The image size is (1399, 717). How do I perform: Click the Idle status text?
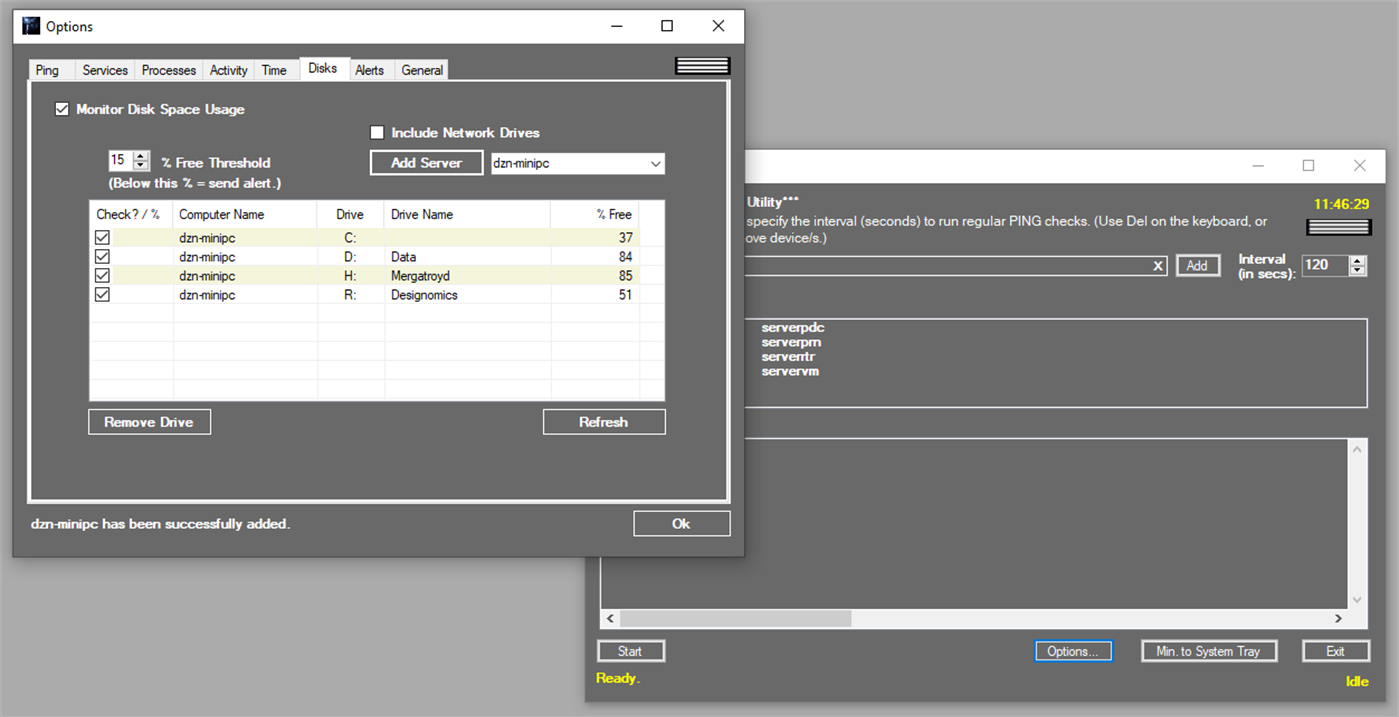tap(1357, 682)
